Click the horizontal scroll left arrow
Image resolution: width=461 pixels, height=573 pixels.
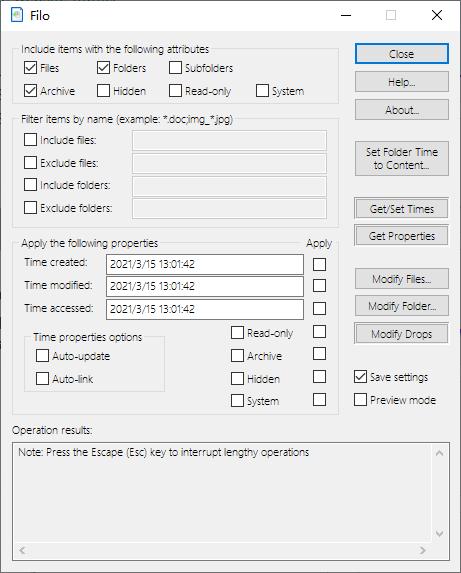(x=22, y=550)
